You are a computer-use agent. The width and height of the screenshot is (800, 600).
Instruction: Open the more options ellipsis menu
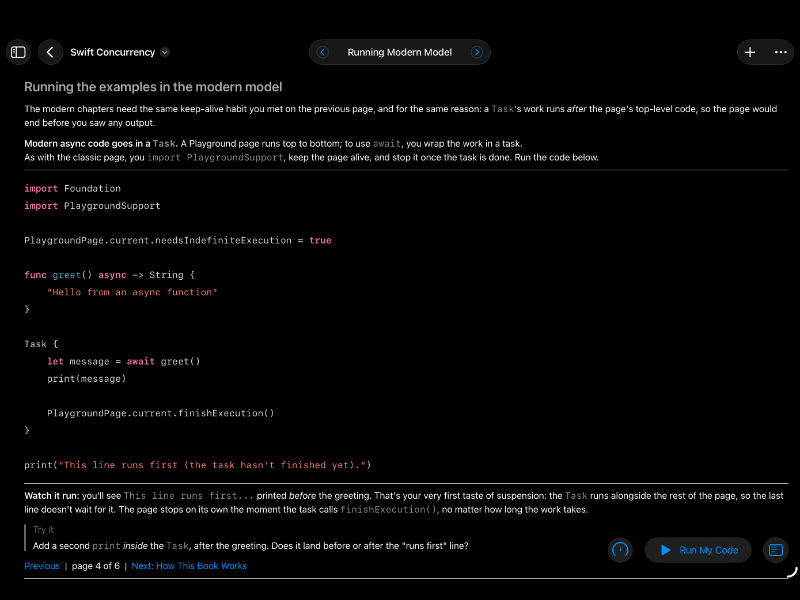[781, 52]
